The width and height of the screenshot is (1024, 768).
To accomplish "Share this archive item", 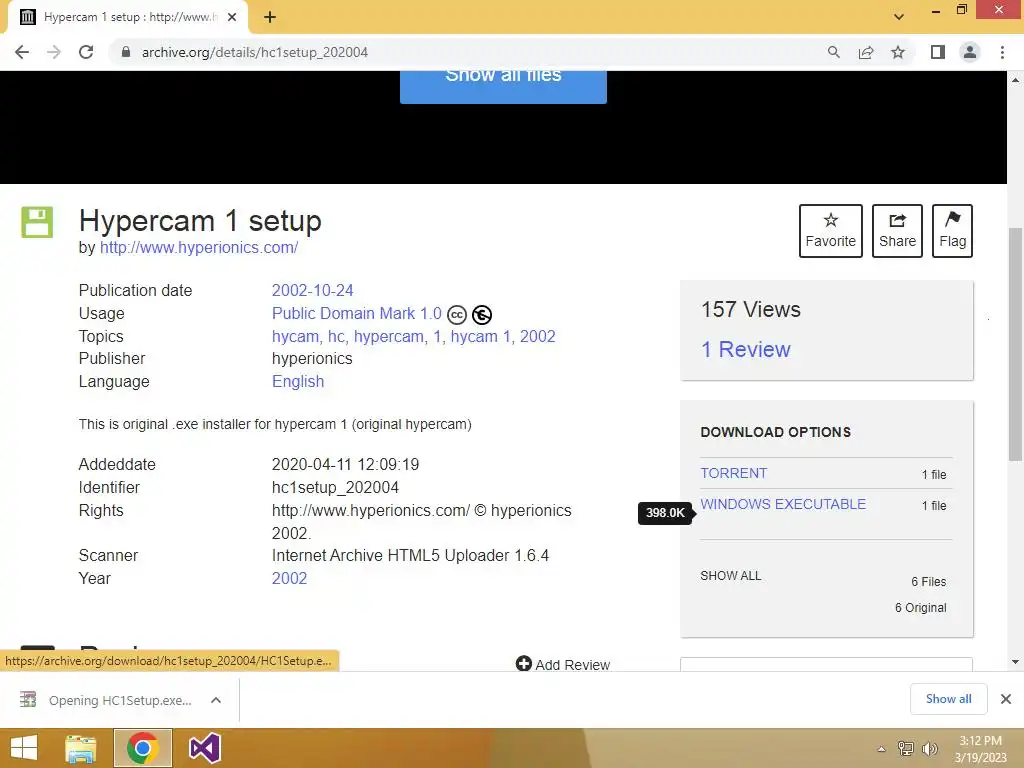I will (x=897, y=231).
